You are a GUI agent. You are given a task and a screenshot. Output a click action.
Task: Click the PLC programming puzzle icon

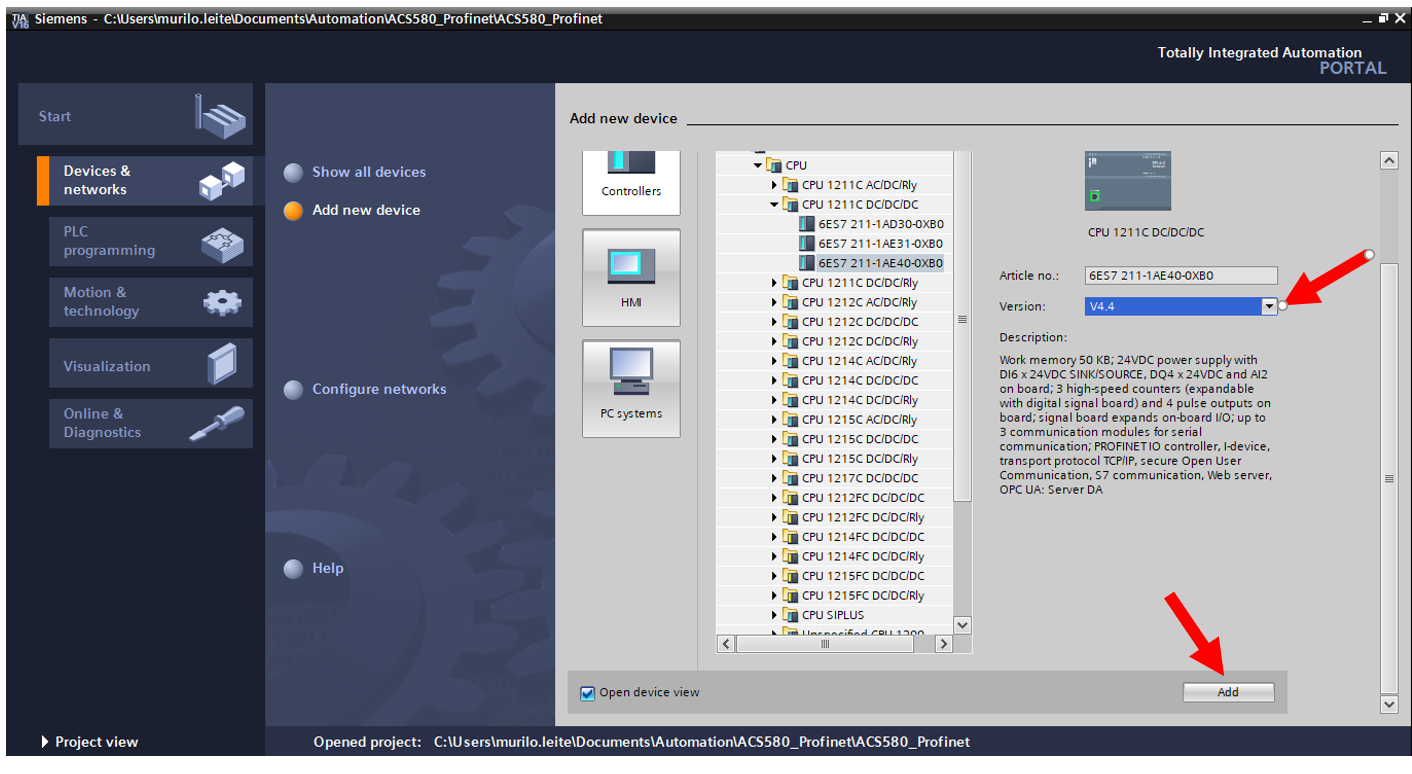(221, 242)
